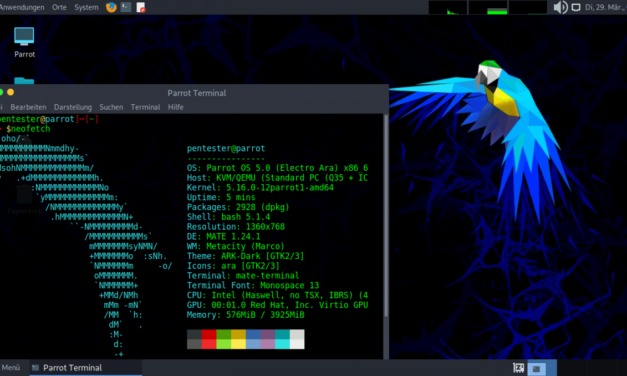Click the "Resolution: 1360x768" line
The image size is (627, 376).
tap(236, 227)
